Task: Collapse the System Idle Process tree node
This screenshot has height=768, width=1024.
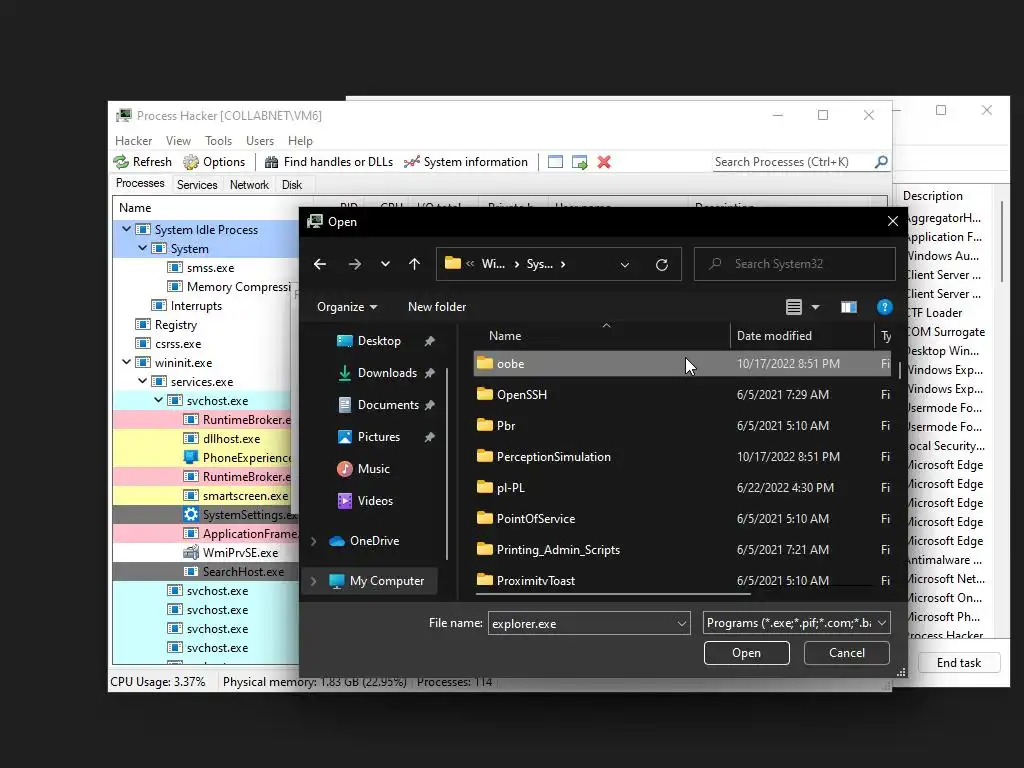Action: [126, 229]
